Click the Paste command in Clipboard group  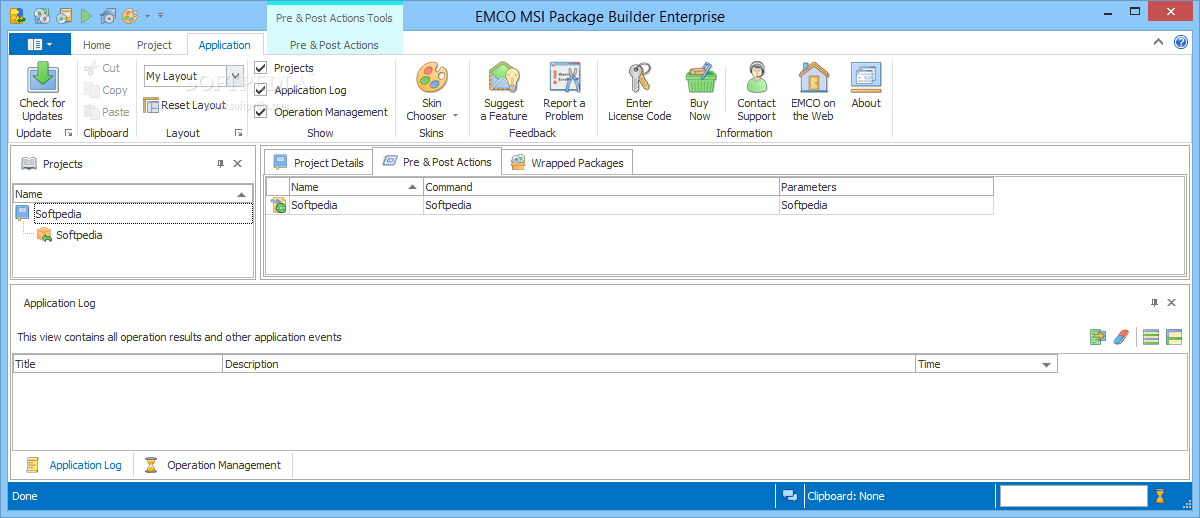(x=107, y=112)
